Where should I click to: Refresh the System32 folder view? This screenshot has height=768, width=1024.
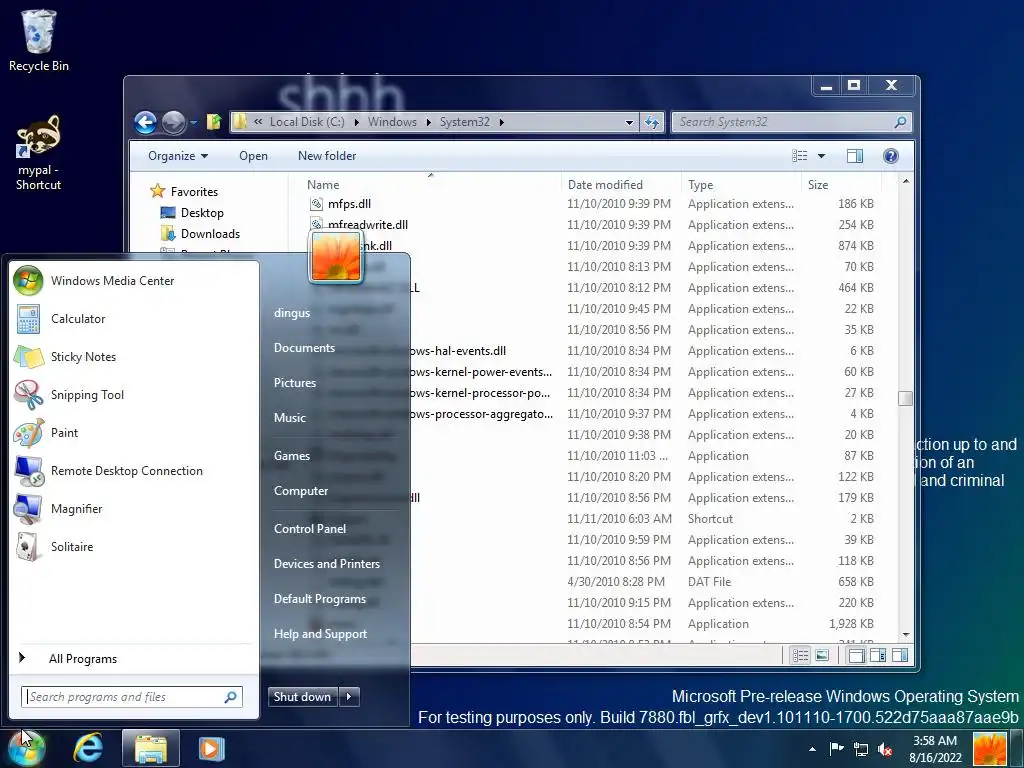(652, 122)
